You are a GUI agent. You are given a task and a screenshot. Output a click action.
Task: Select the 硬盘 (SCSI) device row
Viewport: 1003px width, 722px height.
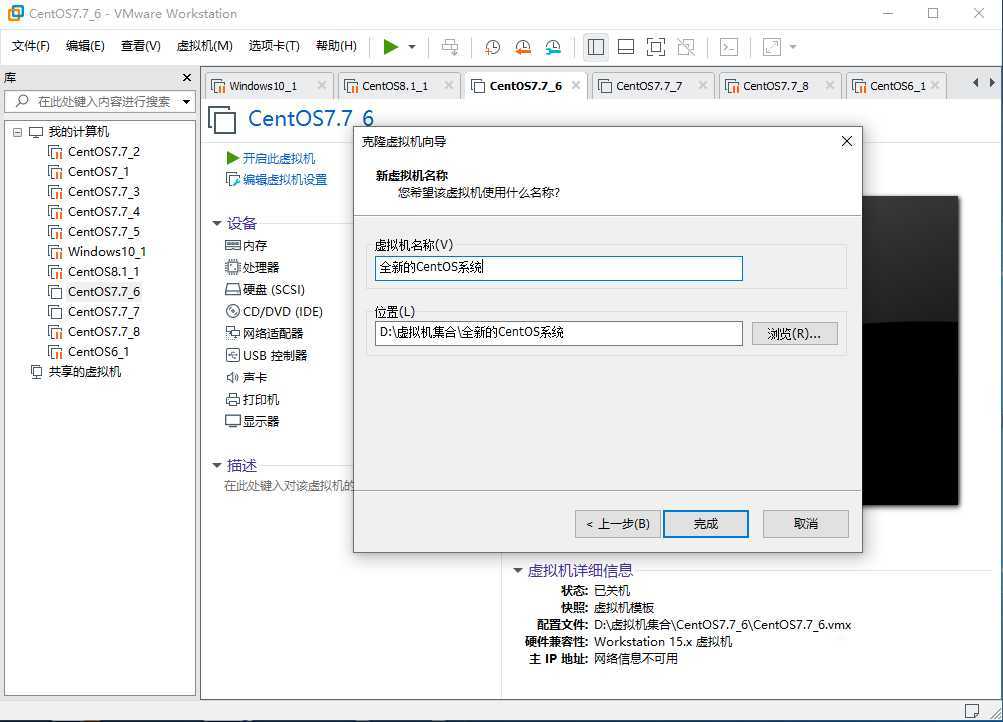point(265,290)
